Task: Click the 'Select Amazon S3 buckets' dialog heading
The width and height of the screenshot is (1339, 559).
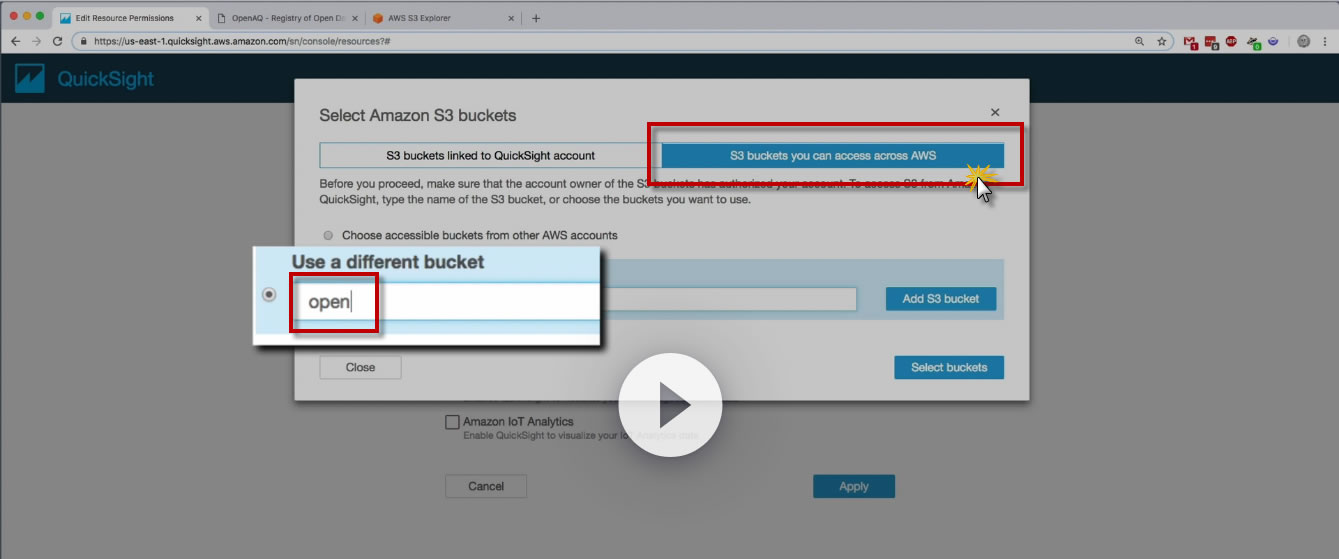Action: click(x=418, y=115)
